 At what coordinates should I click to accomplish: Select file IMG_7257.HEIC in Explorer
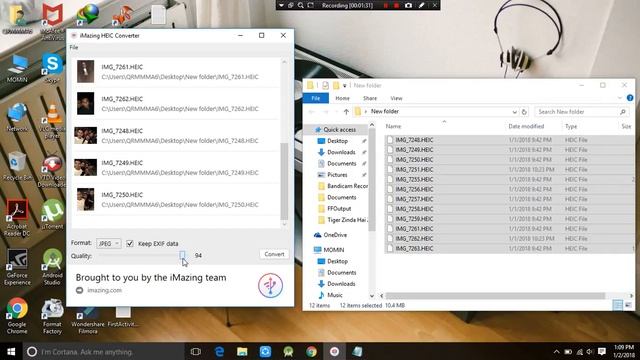tap(414, 199)
